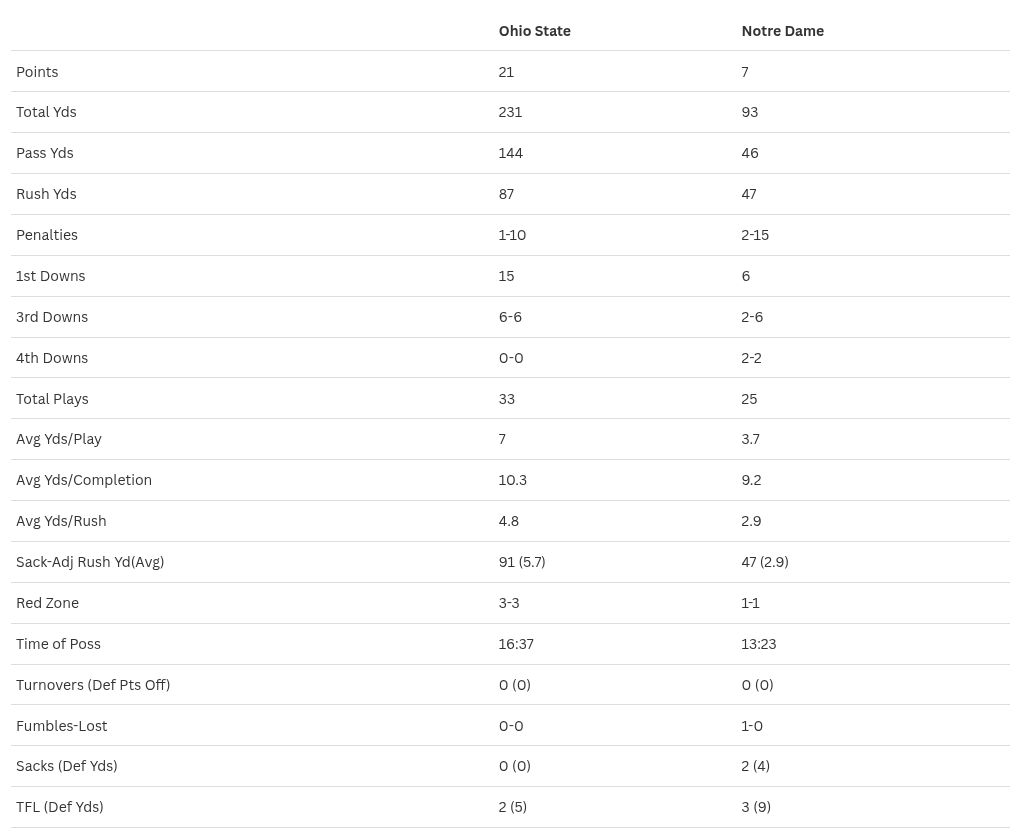Select the Points row label
This screenshot has width=1020, height=839.
point(37,72)
